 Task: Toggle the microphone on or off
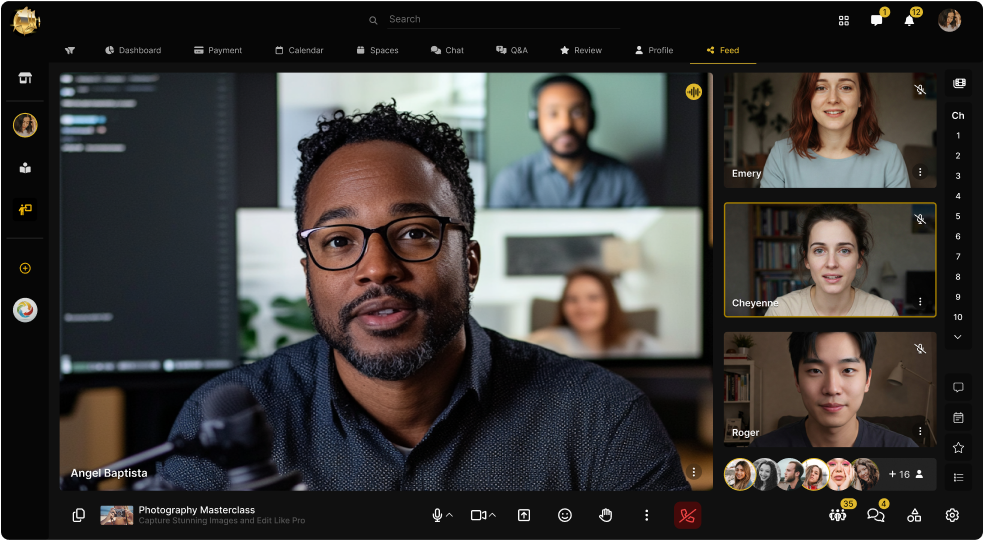click(x=437, y=515)
